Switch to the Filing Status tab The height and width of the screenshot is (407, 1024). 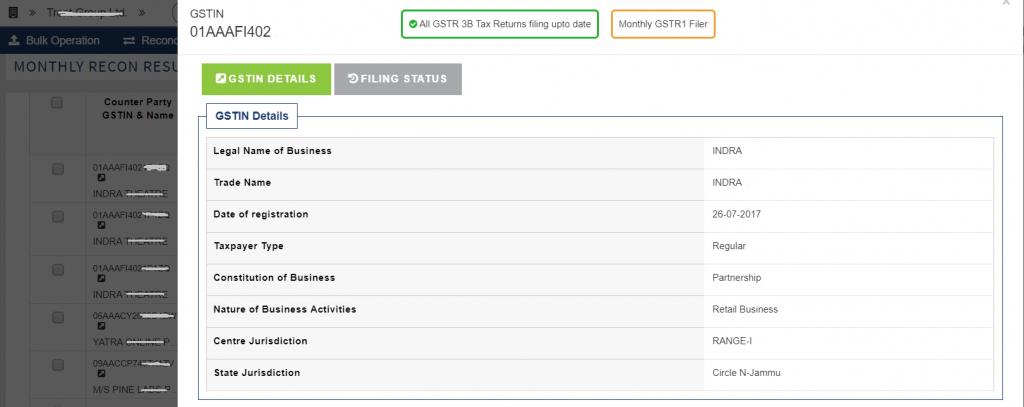398,79
